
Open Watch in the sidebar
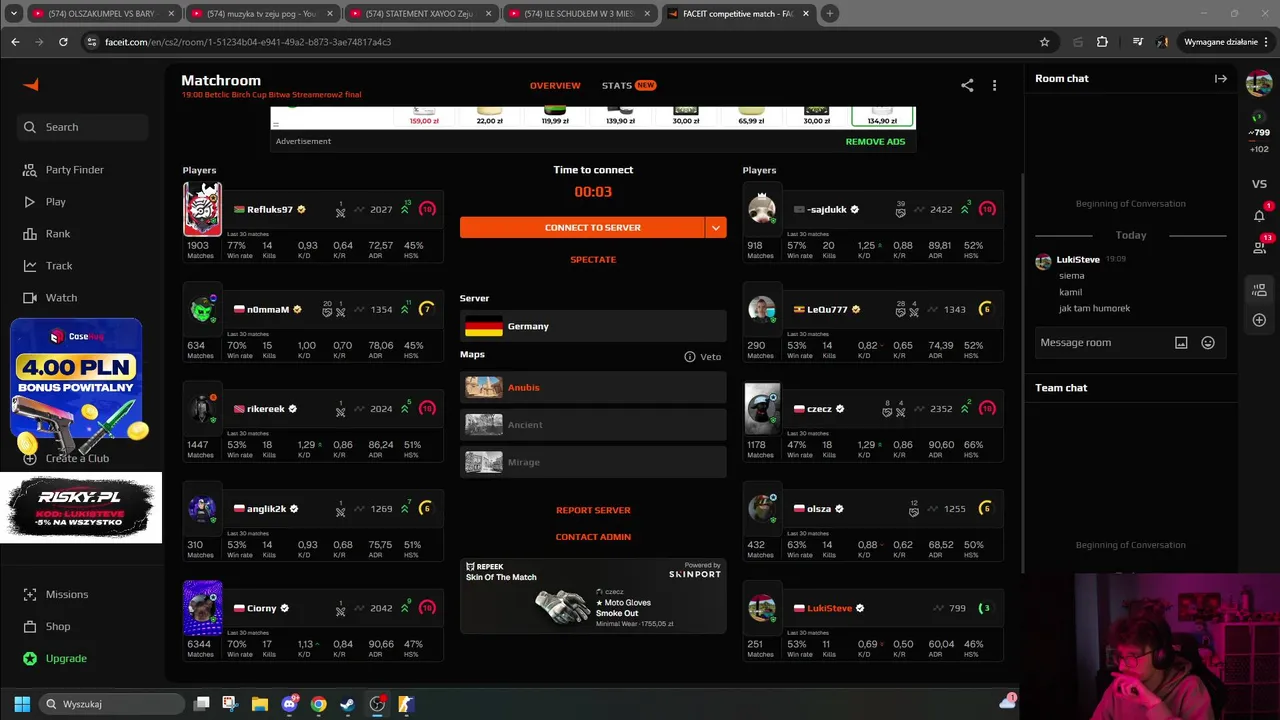[x=50, y=298]
